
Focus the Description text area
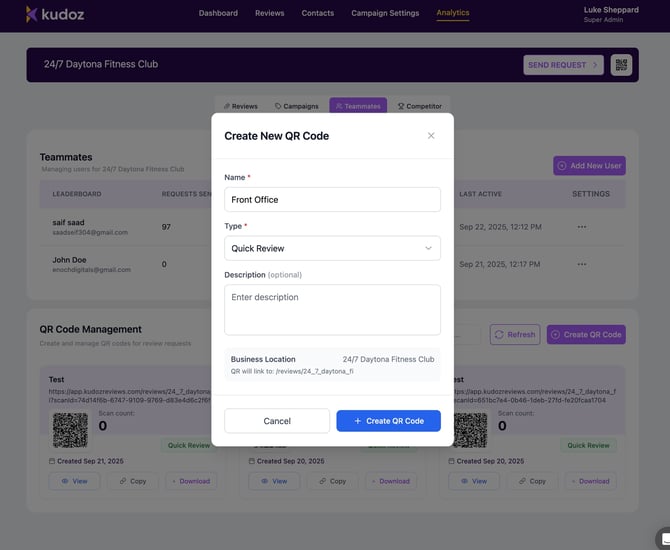click(x=332, y=309)
